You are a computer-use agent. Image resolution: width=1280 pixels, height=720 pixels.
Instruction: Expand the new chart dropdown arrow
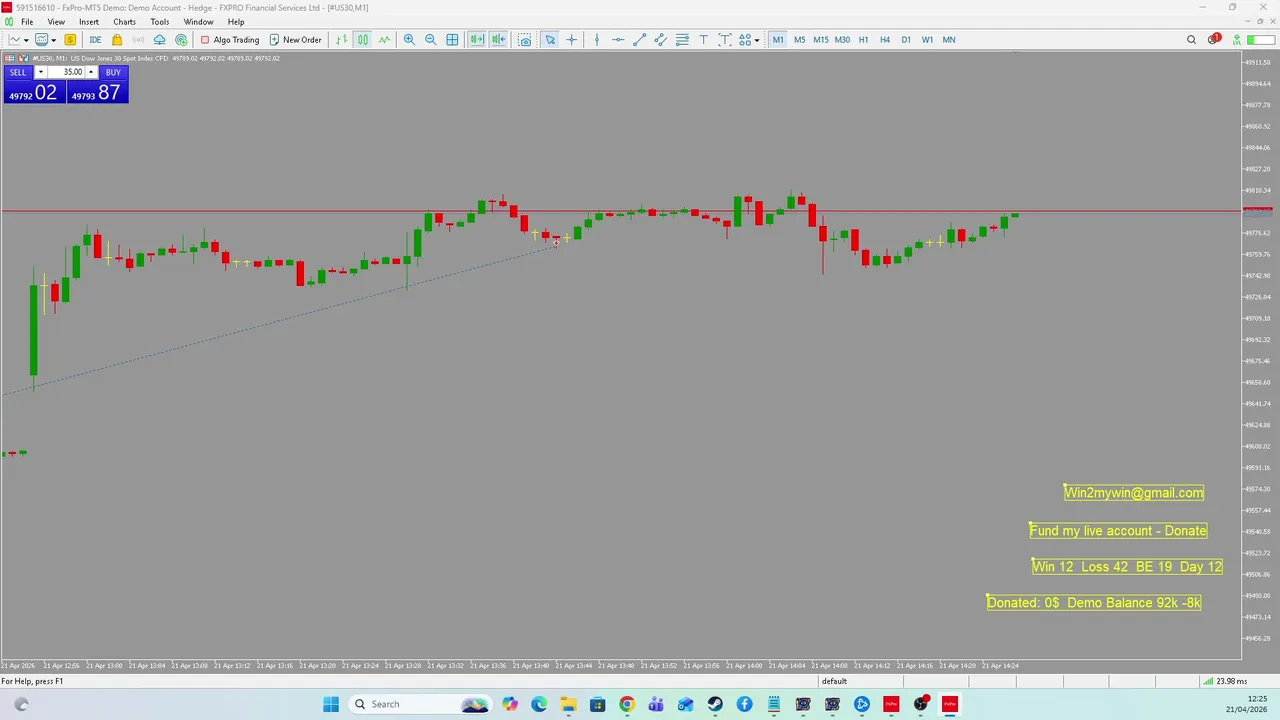(x=26, y=40)
